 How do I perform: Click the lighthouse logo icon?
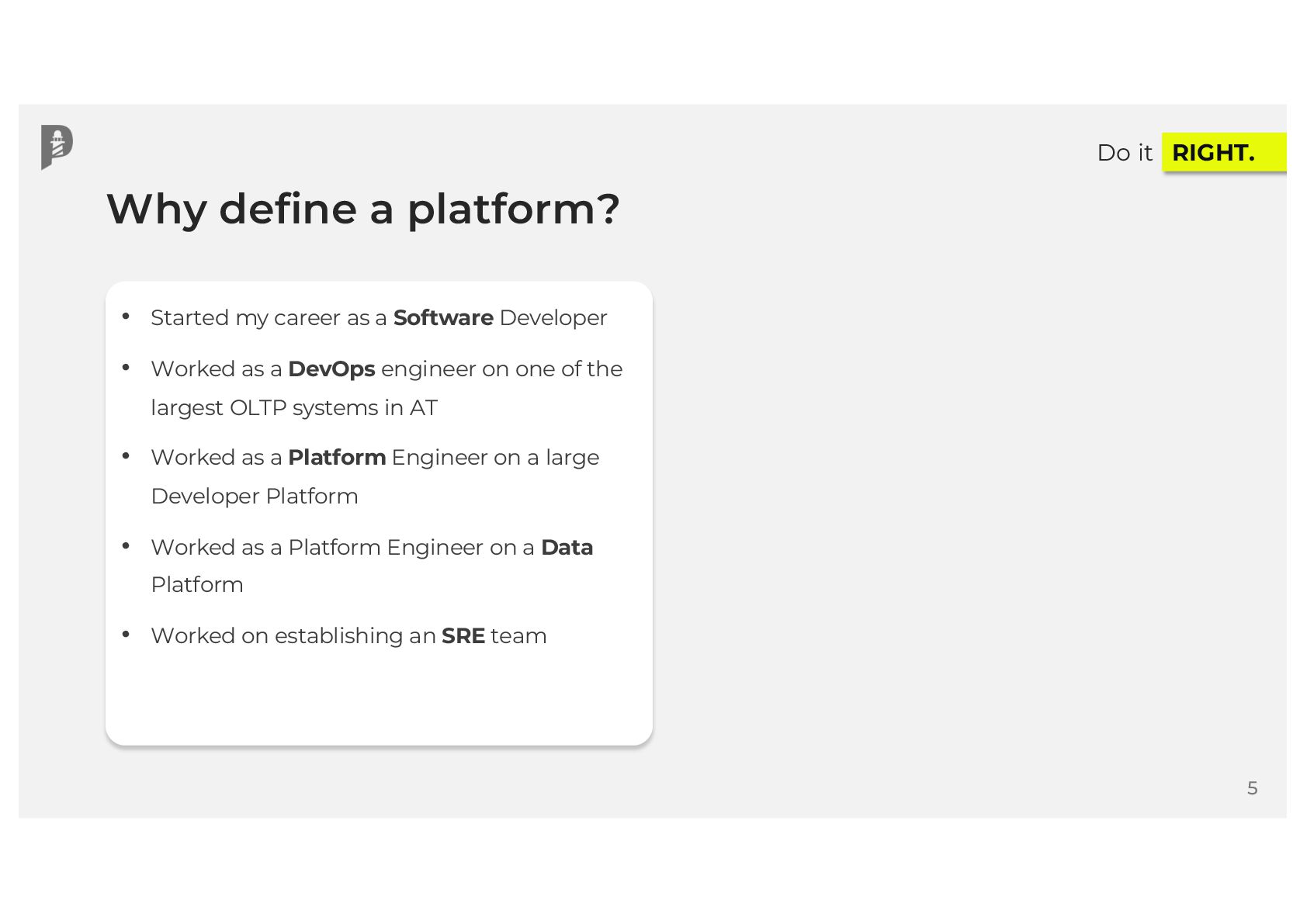57,147
